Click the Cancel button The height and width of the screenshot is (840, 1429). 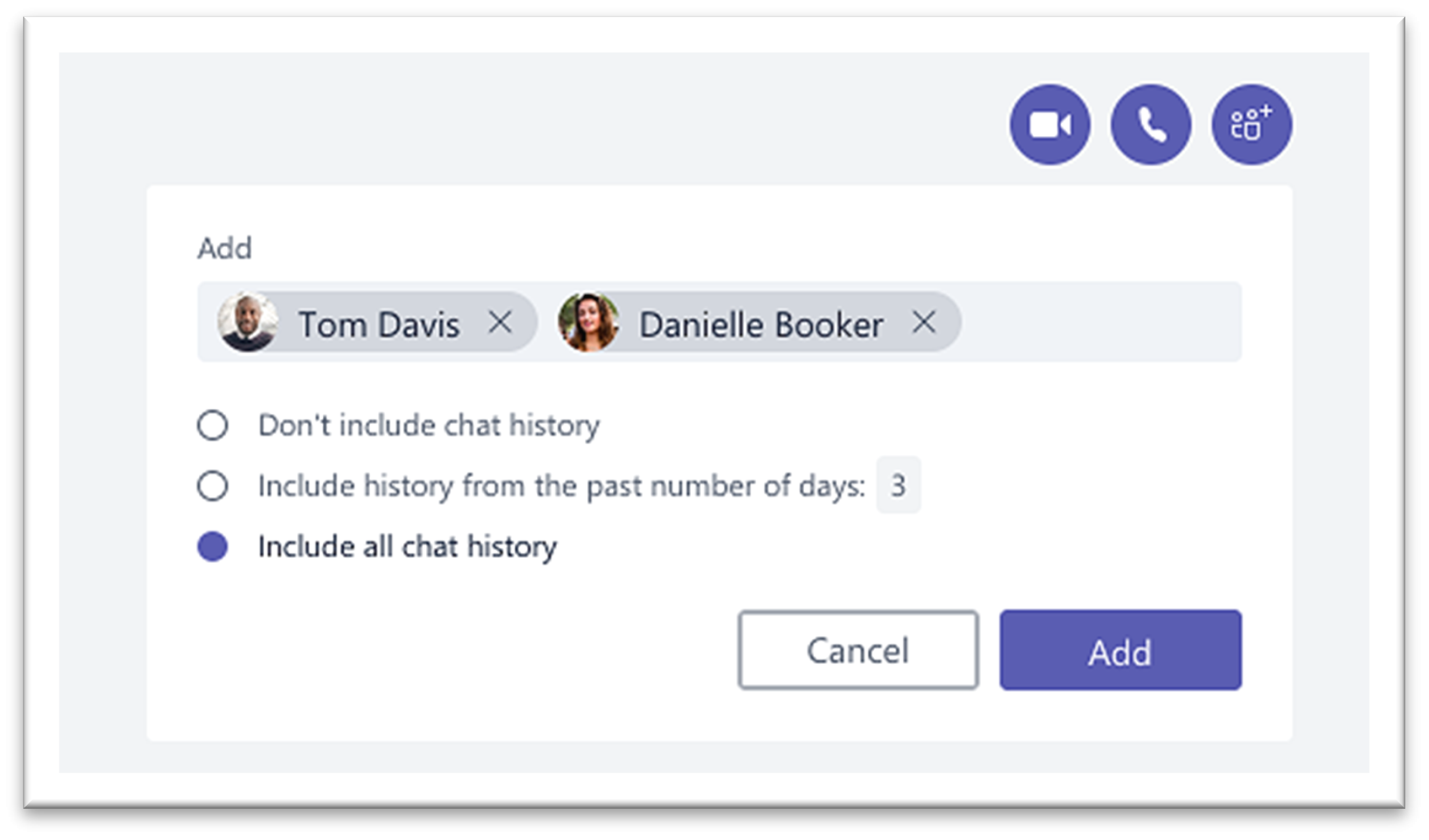[858, 649]
